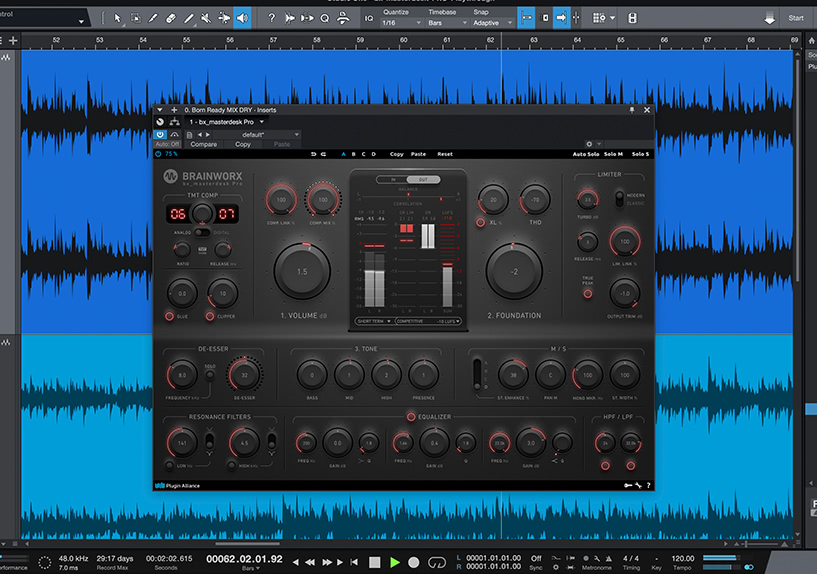Viewport: 817px width, 574px height.
Task: Open plugin routing channel editor icon
Action: (175, 122)
